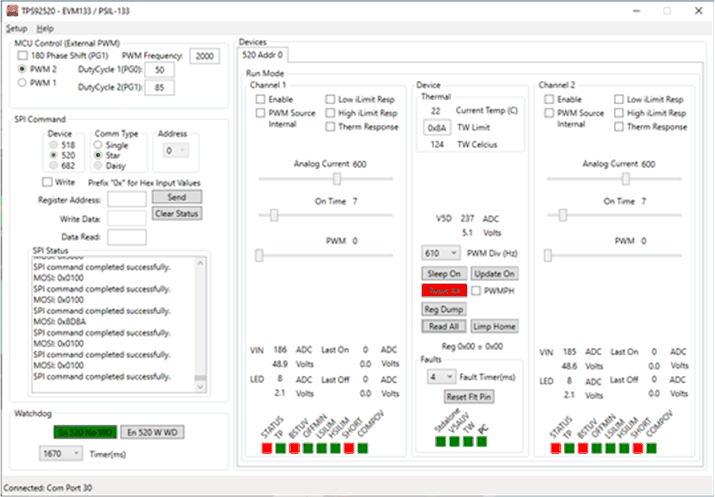Open the Setup menu
Image resolution: width=715 pixels, height=497 pixels.
coord(16,29)
